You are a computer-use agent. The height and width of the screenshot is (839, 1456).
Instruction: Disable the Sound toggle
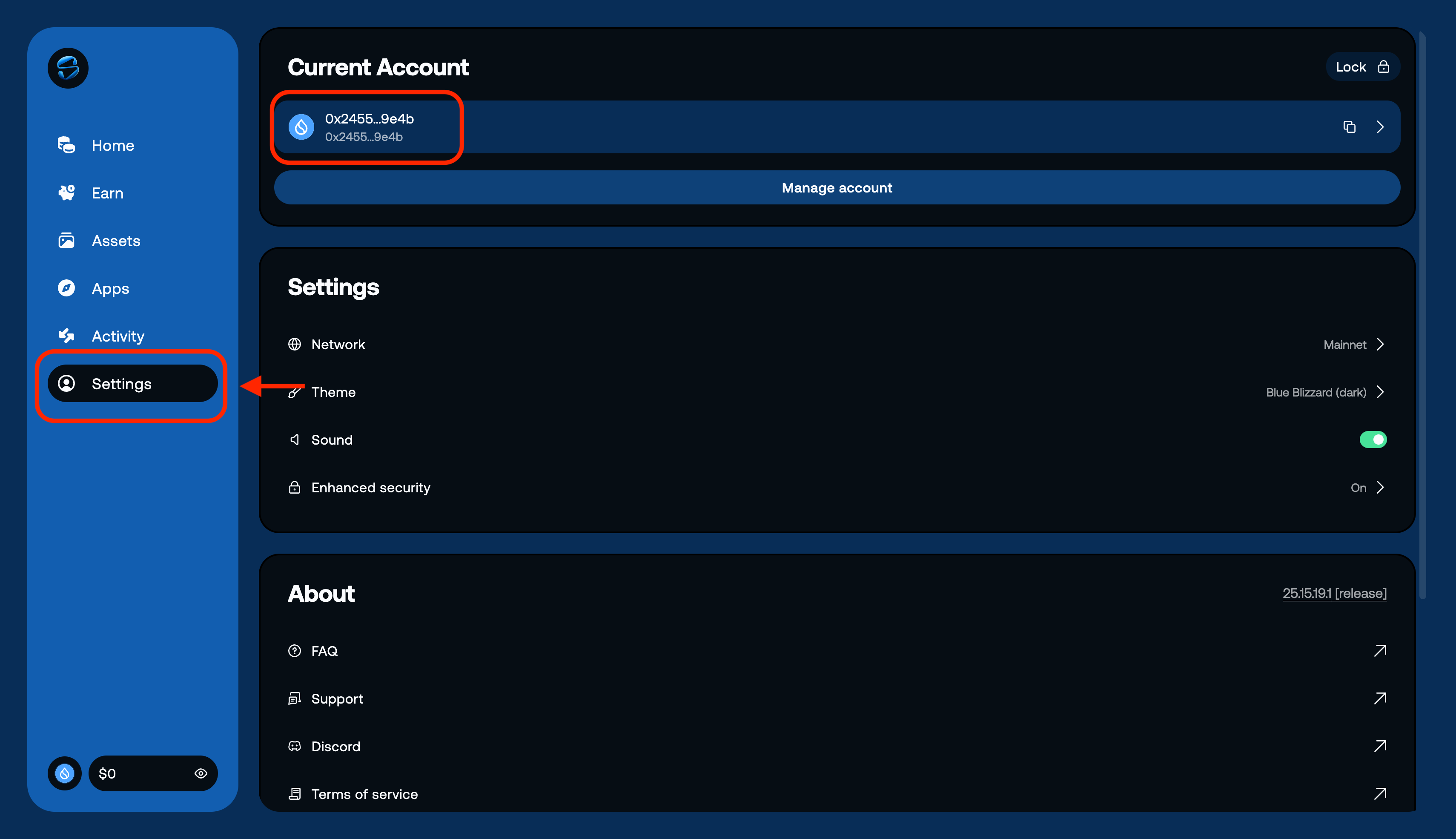click(1373, 439)
